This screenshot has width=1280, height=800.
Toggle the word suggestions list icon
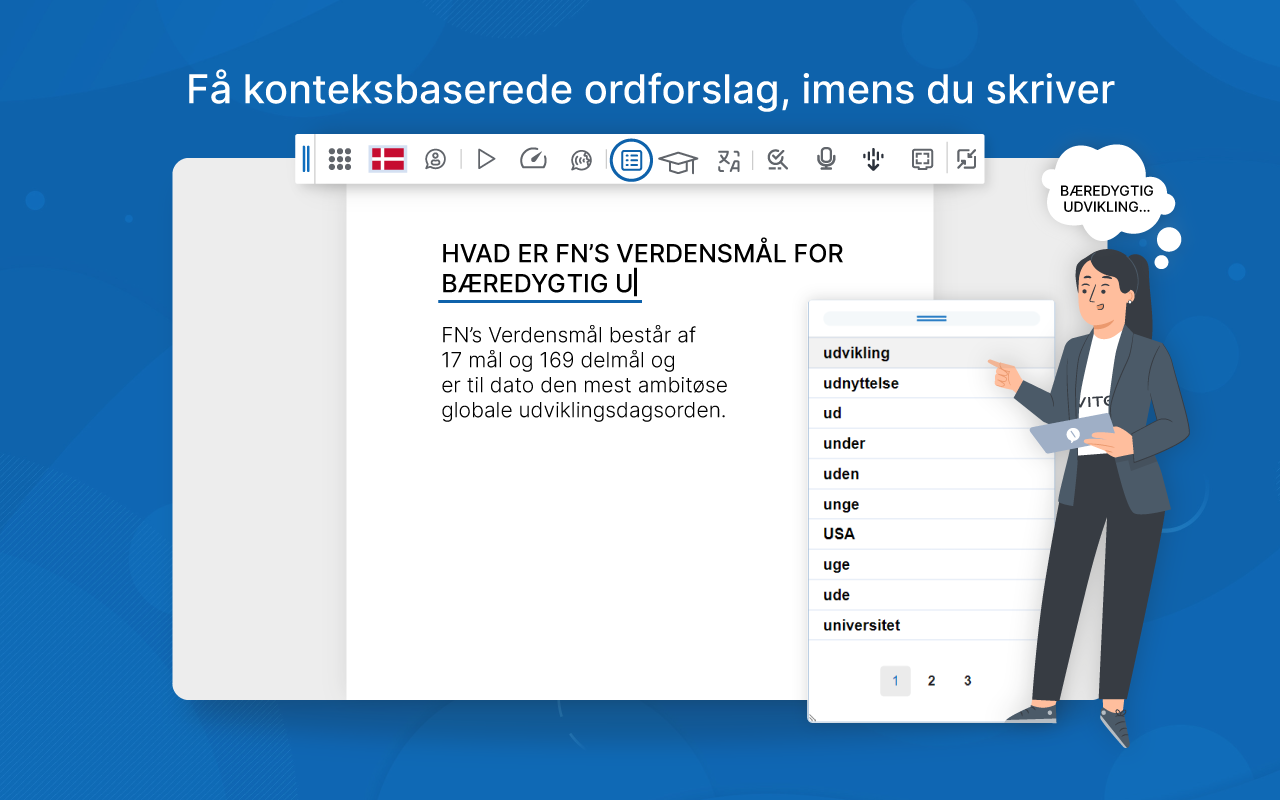click(631, 160)
